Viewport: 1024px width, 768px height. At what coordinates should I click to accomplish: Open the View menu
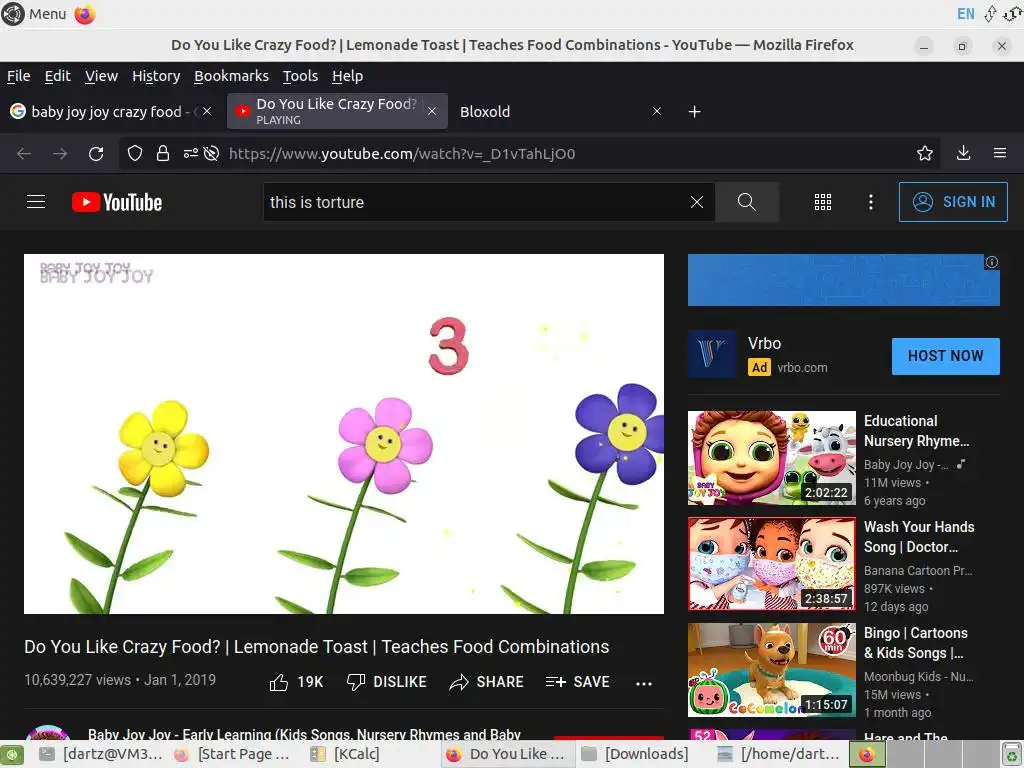click(x=101, y=76)
